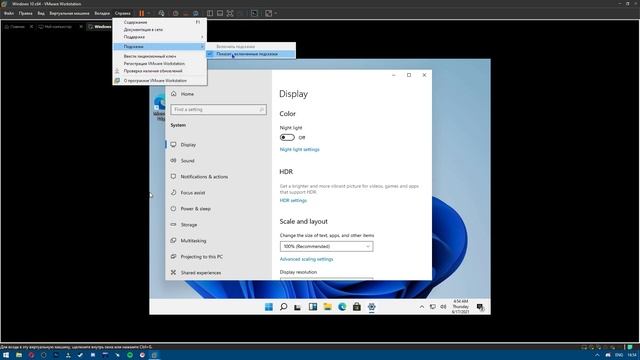Image resolution: width=640 pixels, height=360 pixels.
Task: Open HDR settings link
Action: coord(293,200)
